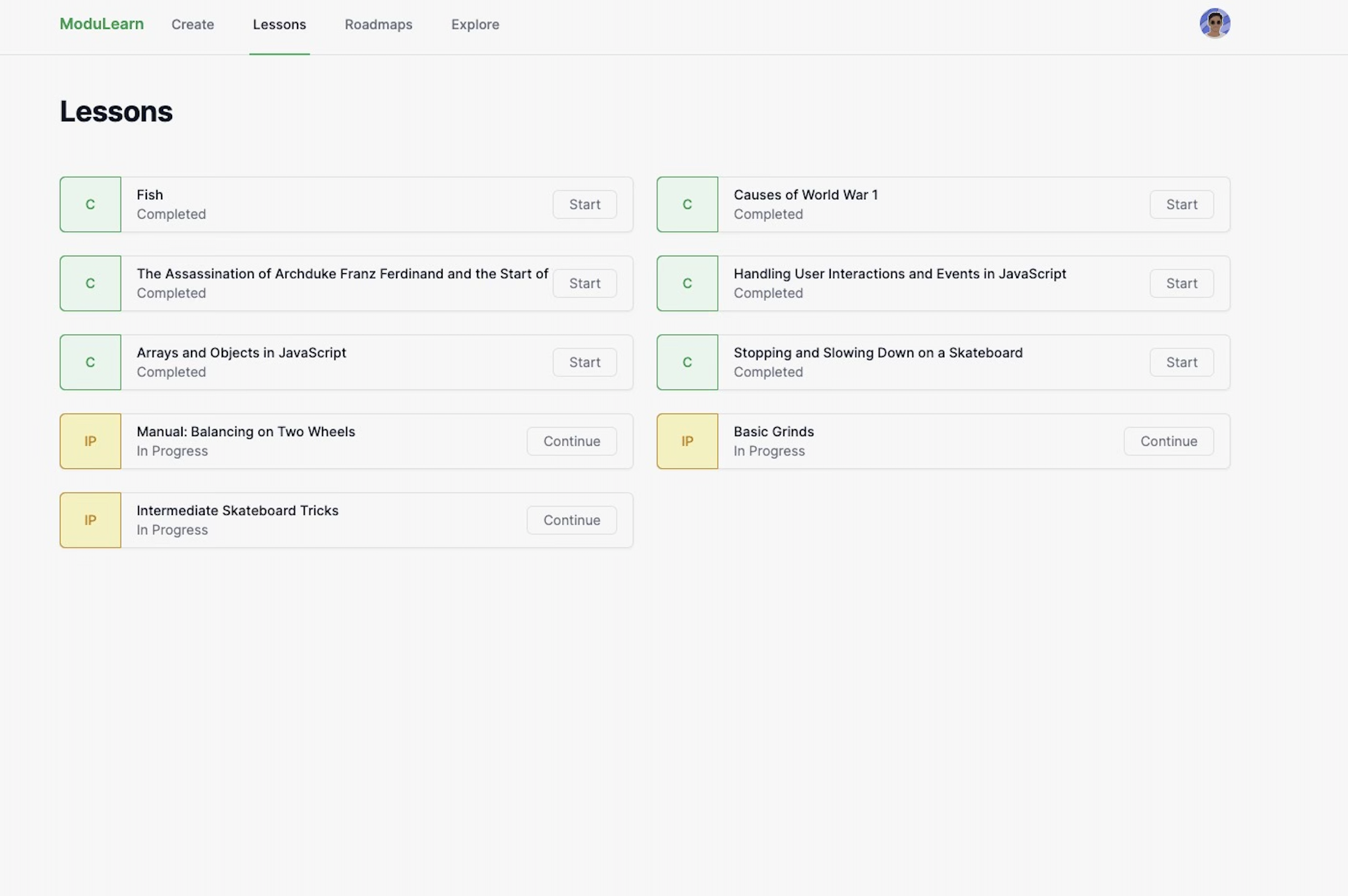Click the green C badge beside Fish

click(x=90, y=204)
